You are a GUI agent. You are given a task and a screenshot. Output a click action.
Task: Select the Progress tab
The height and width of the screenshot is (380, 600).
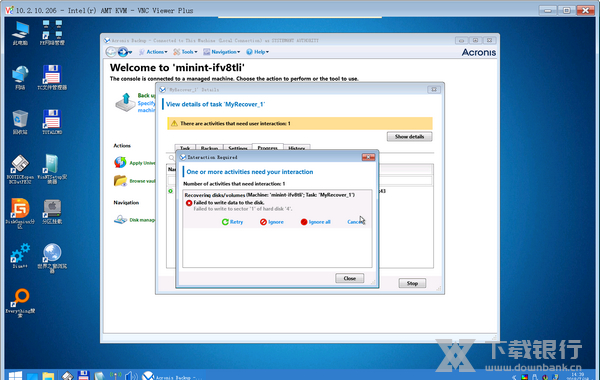click(267, 148)
